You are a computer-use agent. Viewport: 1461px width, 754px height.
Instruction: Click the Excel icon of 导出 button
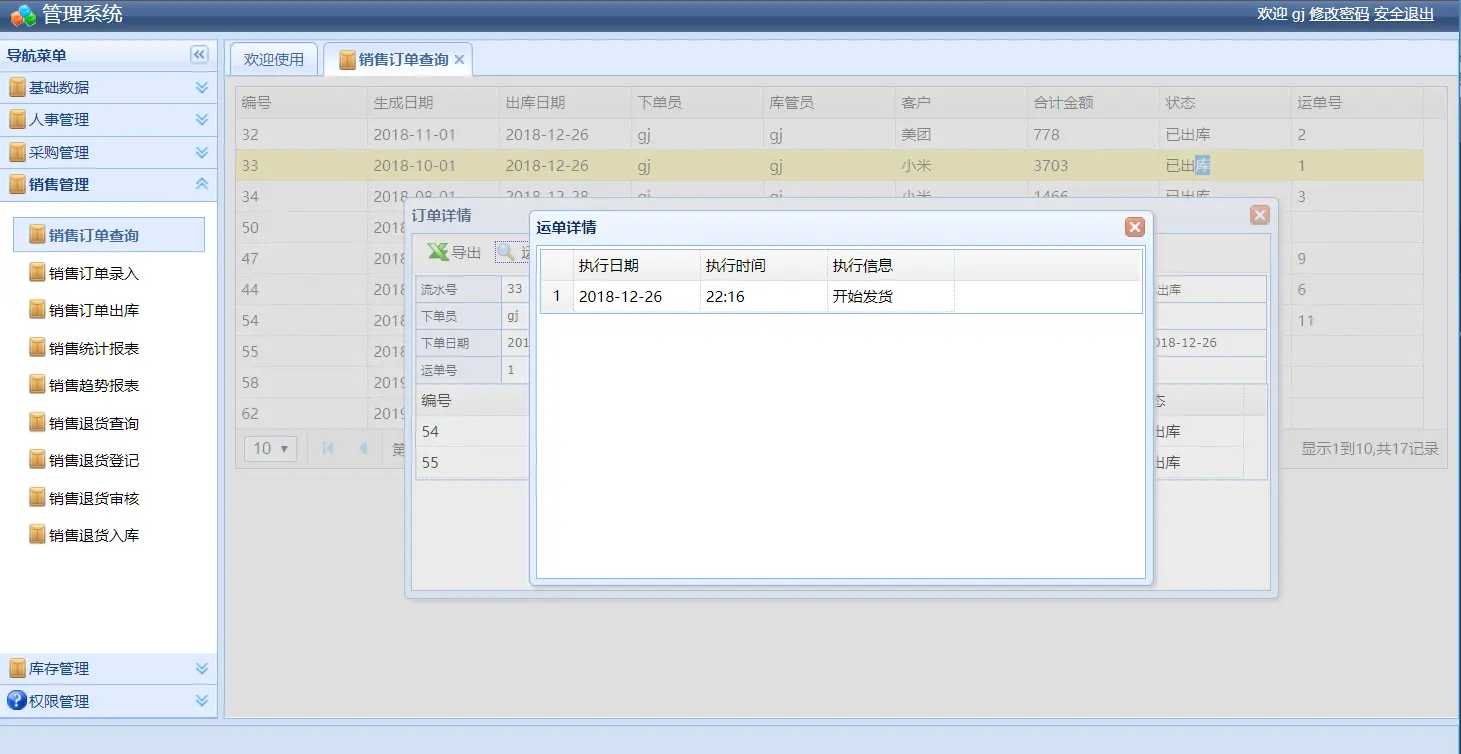coord(438,252)
